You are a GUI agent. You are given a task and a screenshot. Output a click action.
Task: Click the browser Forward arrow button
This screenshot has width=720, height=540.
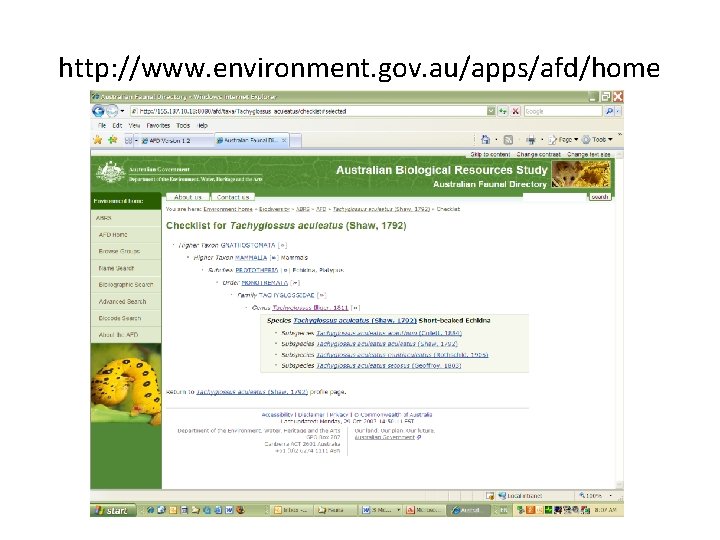pos(112,111)
